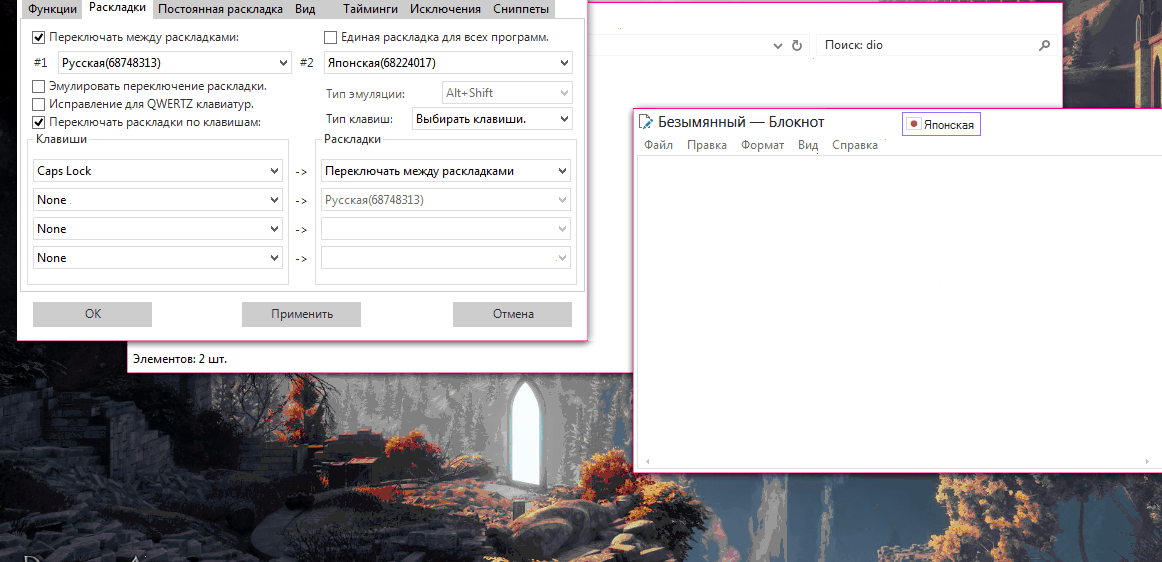Click the Японская layout indicator popup

pos(941,125)
